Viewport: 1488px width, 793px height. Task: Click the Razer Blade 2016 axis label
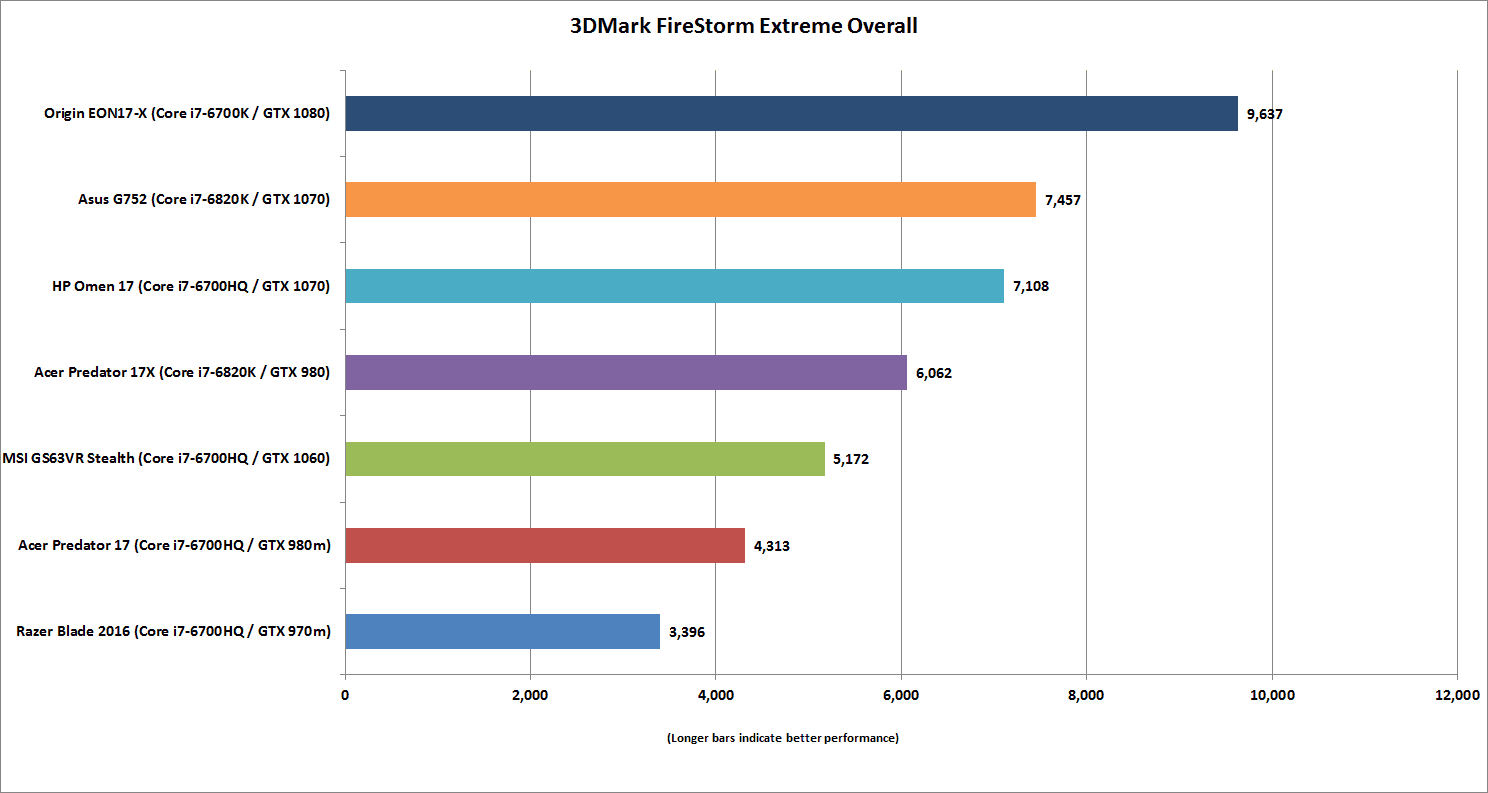pyautogui.click(x=174, y=631)
